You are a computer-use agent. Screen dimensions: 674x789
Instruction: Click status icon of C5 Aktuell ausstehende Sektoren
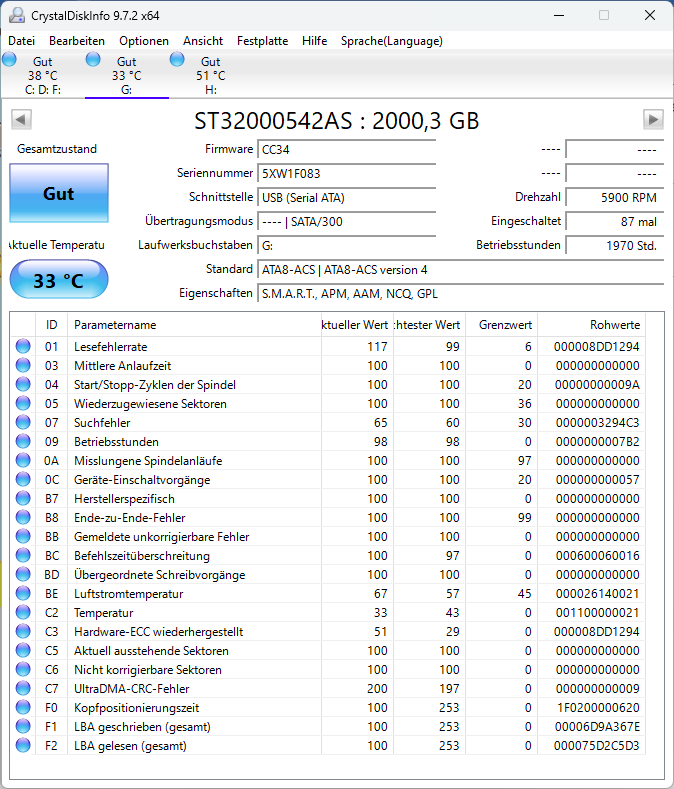23,650
